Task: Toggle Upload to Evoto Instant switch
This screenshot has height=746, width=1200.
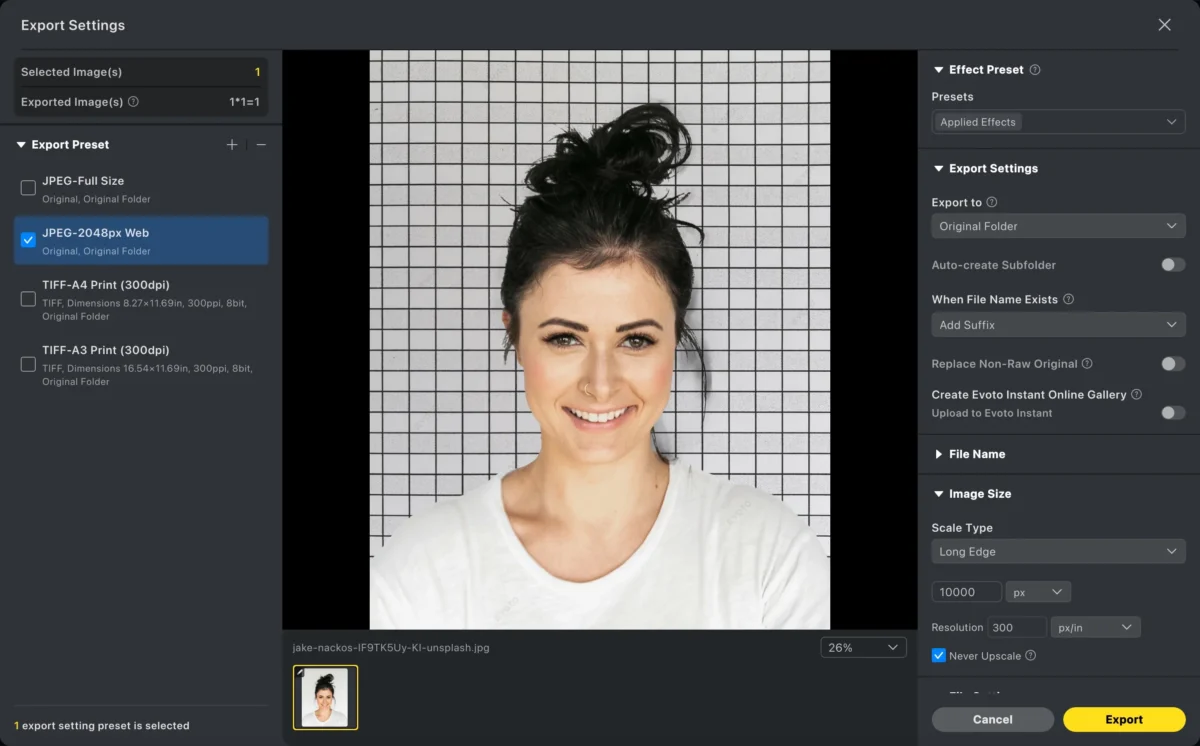Action: (1172, 413)
